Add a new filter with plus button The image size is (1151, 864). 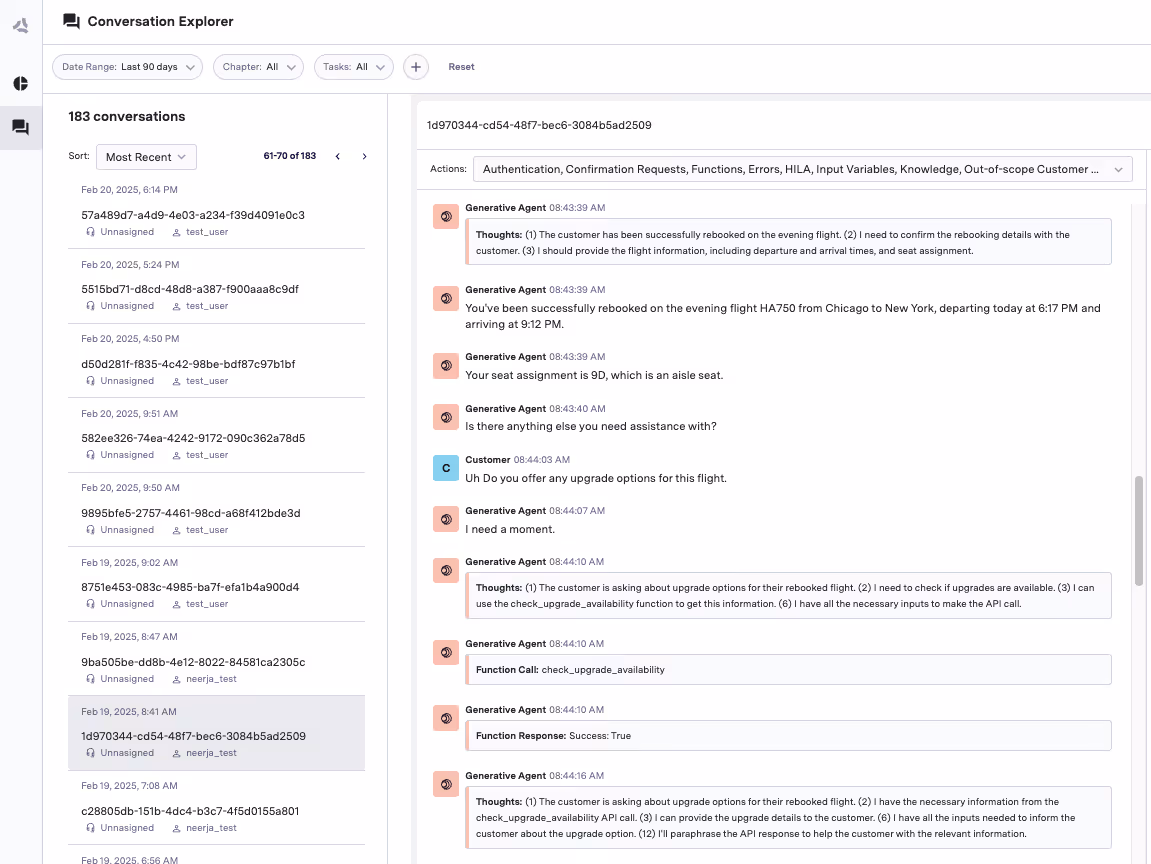tap(415, 67)
